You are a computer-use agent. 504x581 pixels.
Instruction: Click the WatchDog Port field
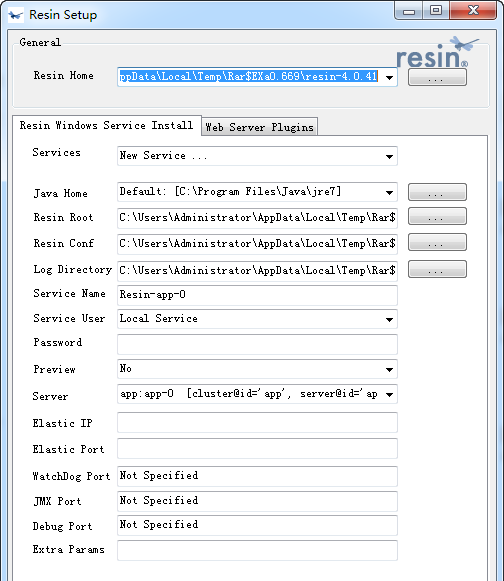coord(257,476)
